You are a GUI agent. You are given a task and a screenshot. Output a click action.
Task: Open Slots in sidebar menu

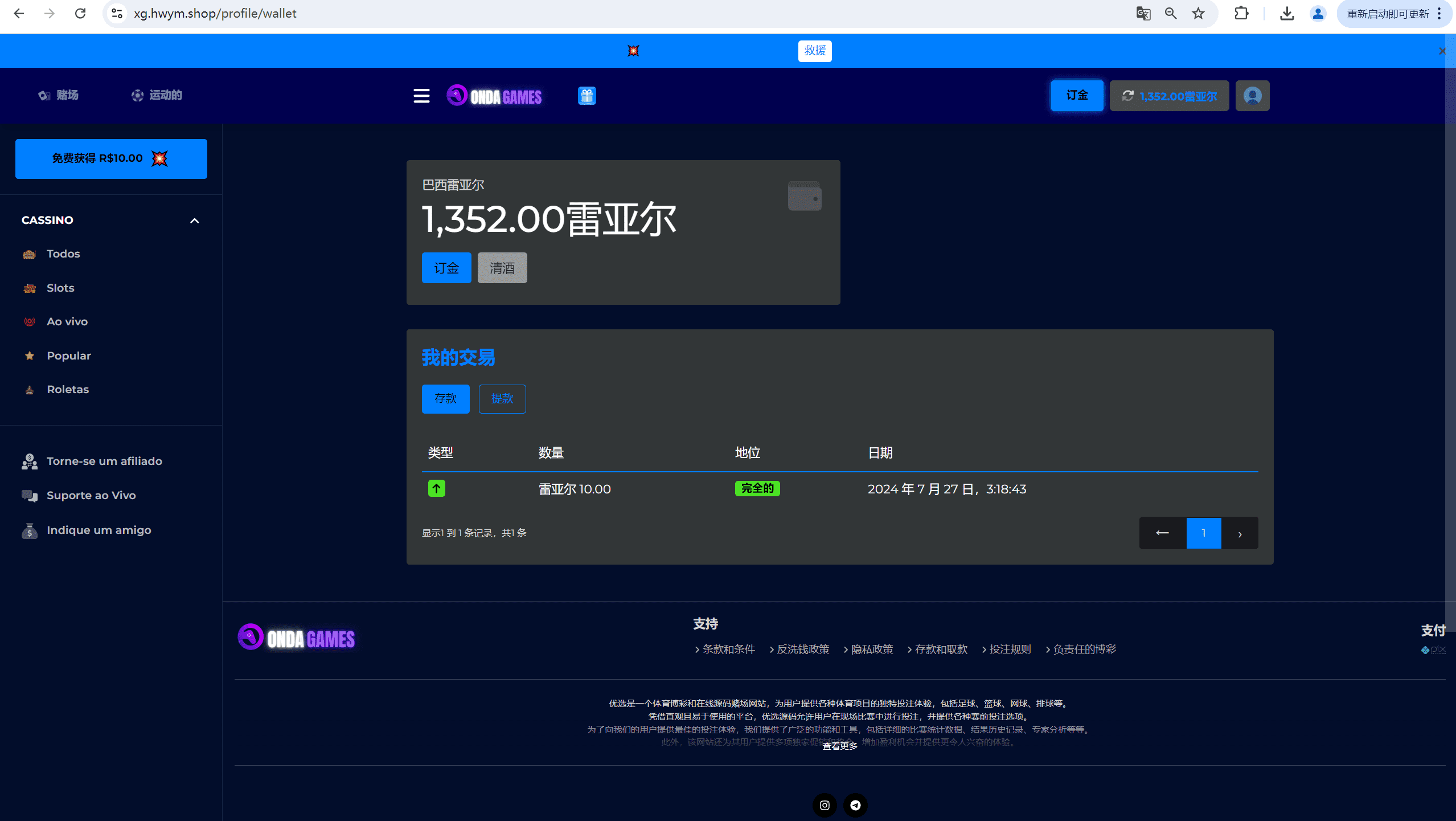point(60,288)
